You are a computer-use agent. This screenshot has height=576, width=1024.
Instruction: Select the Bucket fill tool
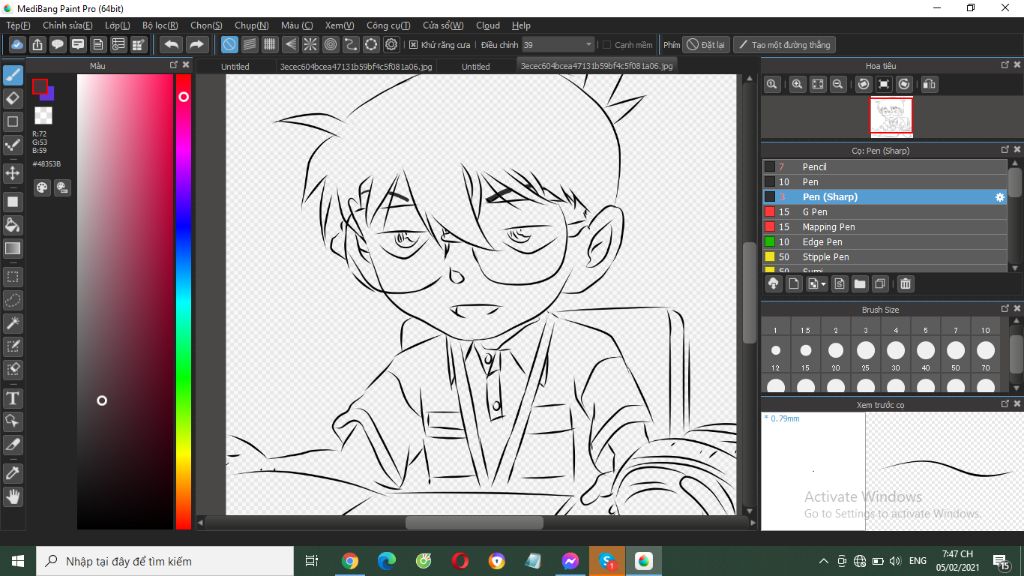[12, 225]
